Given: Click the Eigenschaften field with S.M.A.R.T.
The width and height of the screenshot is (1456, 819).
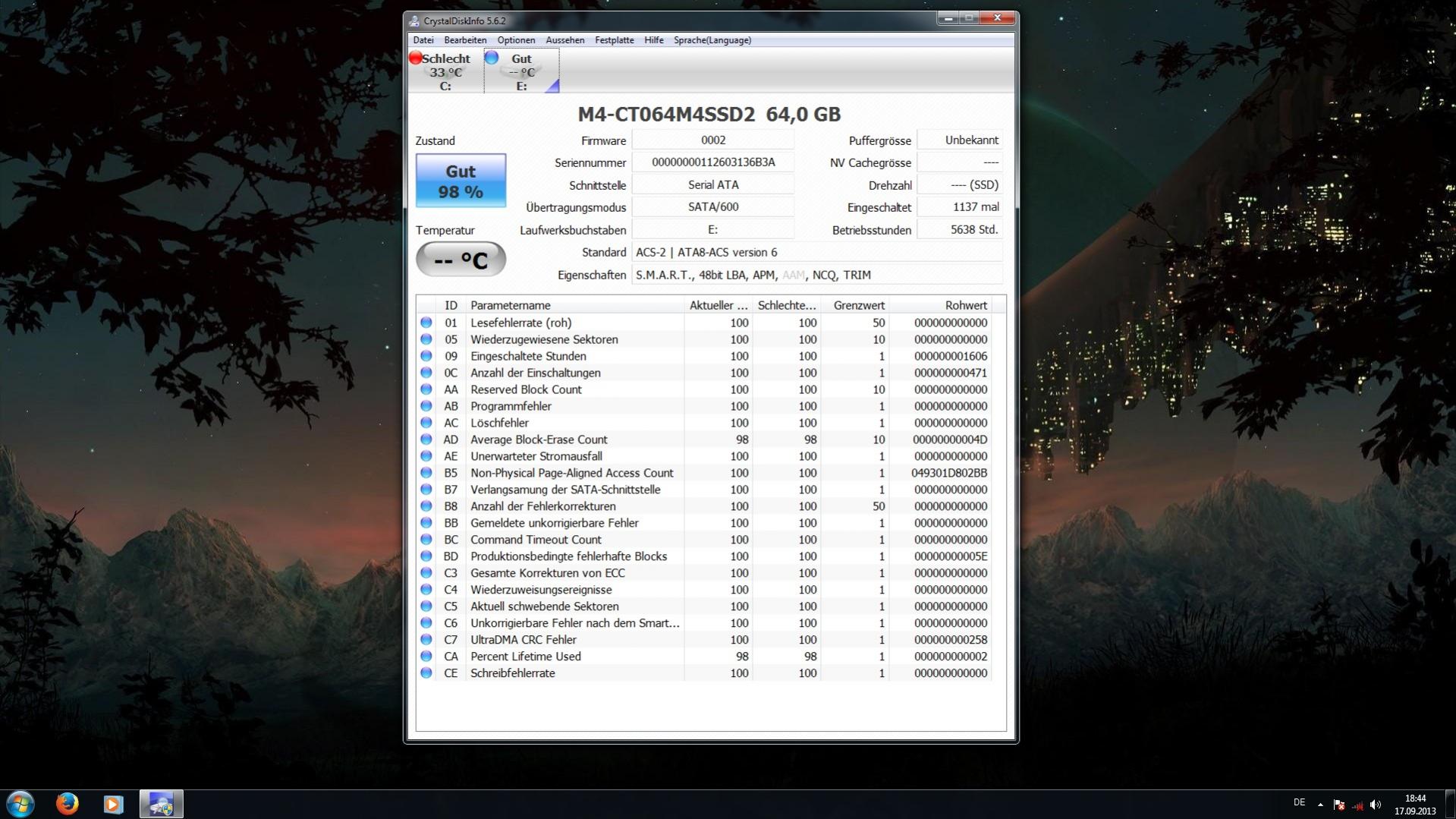Looking at the screenshot, I should pyautogui.click(x=817, y=275).
